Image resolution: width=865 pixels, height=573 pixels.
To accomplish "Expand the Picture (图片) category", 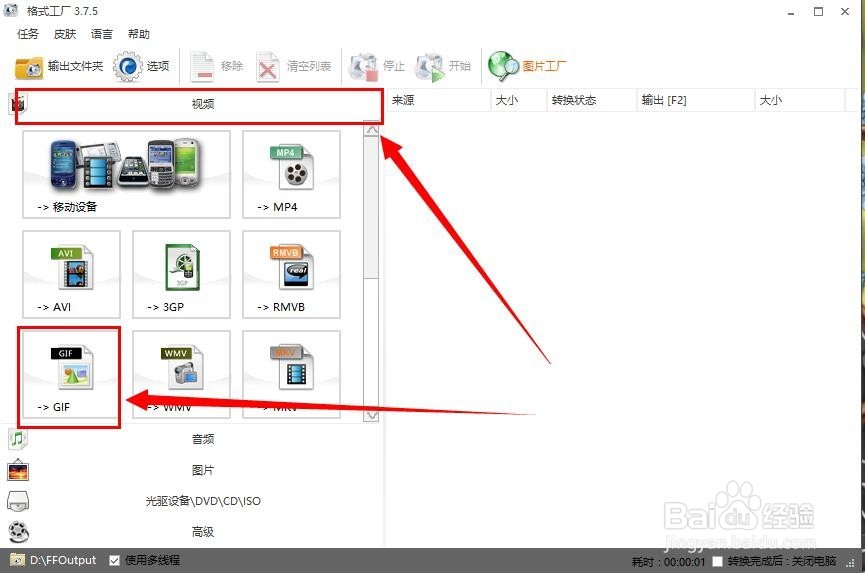I will pyautogui.click(x=202, y=470).
